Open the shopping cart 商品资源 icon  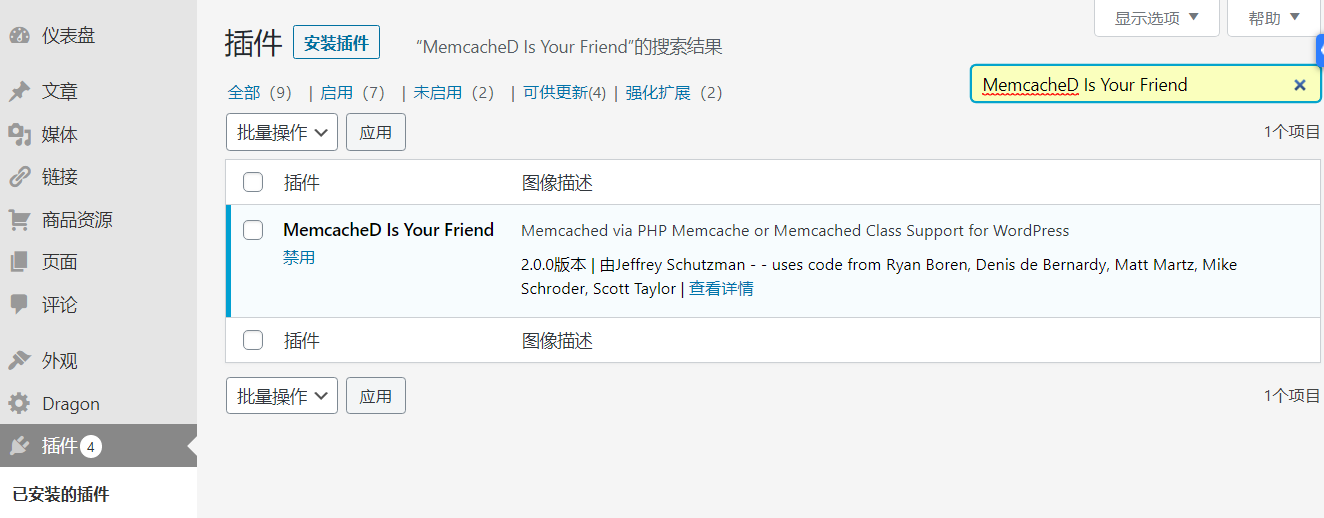(19, 220)
